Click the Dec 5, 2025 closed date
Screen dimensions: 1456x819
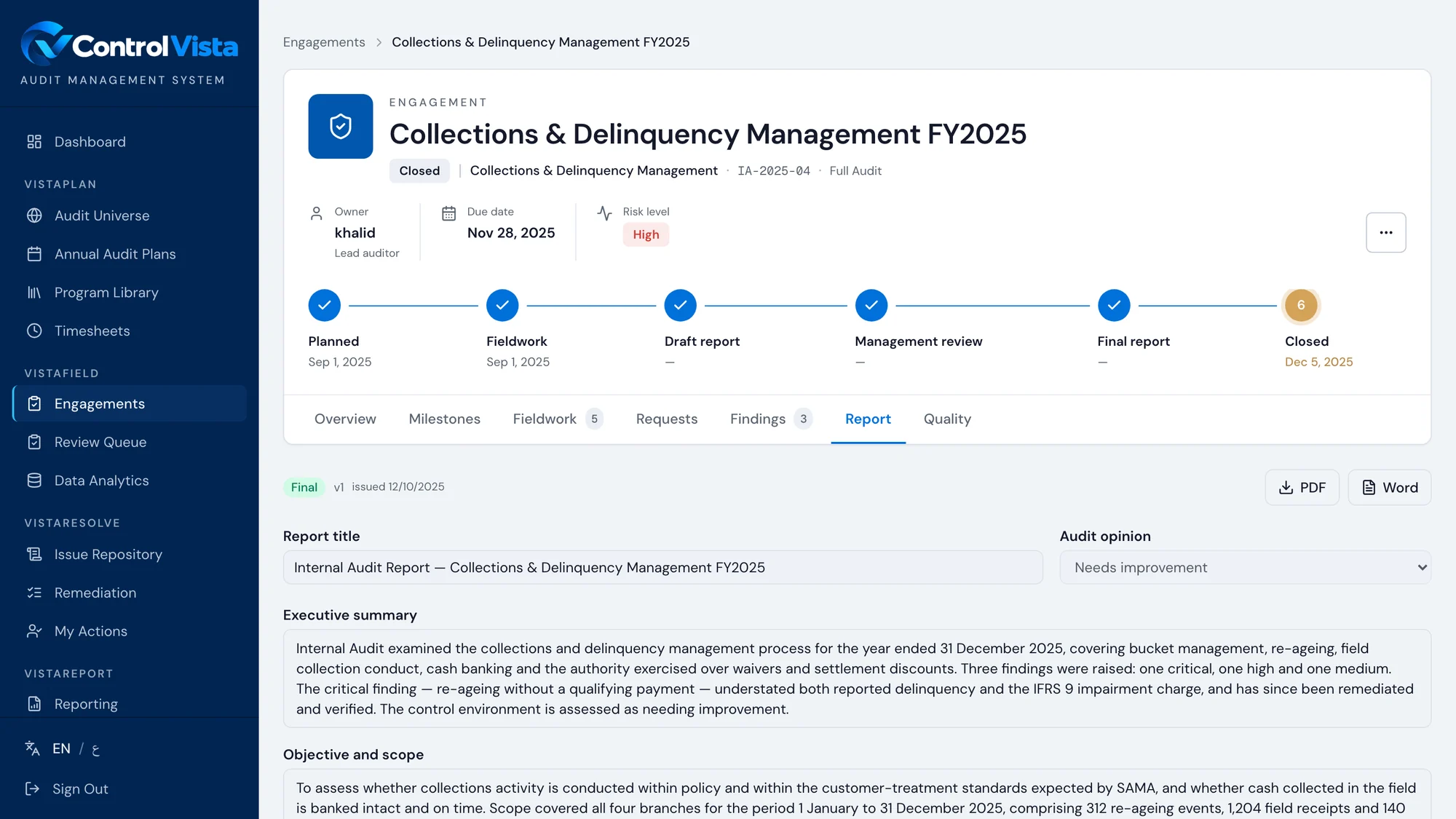click(1318, 362)
